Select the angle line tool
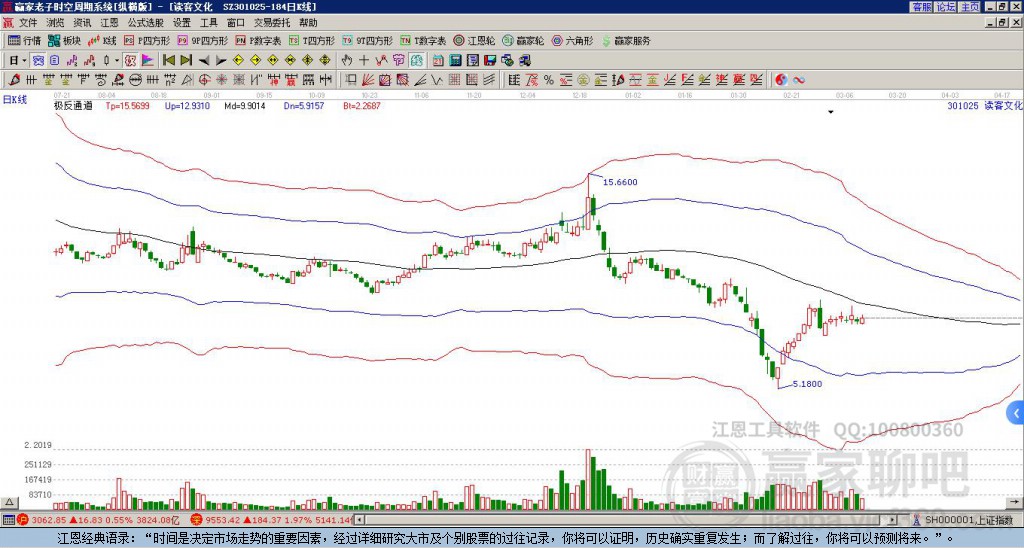 pyautogui.click(x=421, y=80)
